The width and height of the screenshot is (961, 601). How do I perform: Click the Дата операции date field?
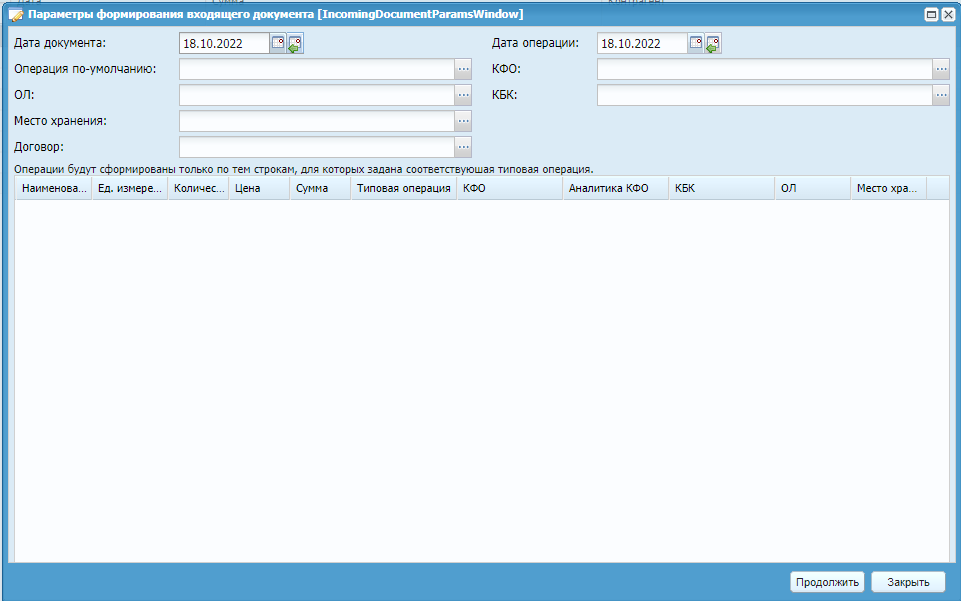click(642, 43)
